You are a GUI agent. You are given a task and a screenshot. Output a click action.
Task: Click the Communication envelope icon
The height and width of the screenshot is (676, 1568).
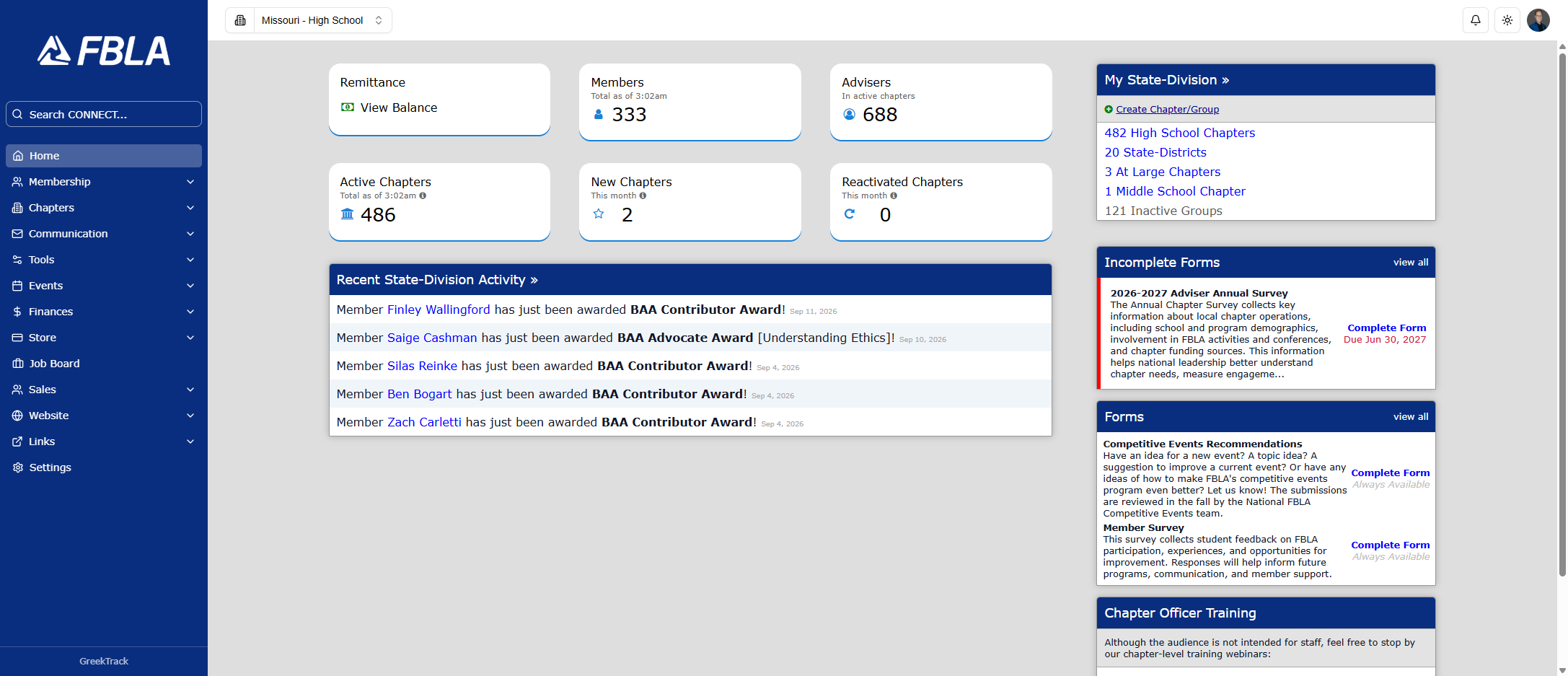pyautogui.click(x=17, y=234)
